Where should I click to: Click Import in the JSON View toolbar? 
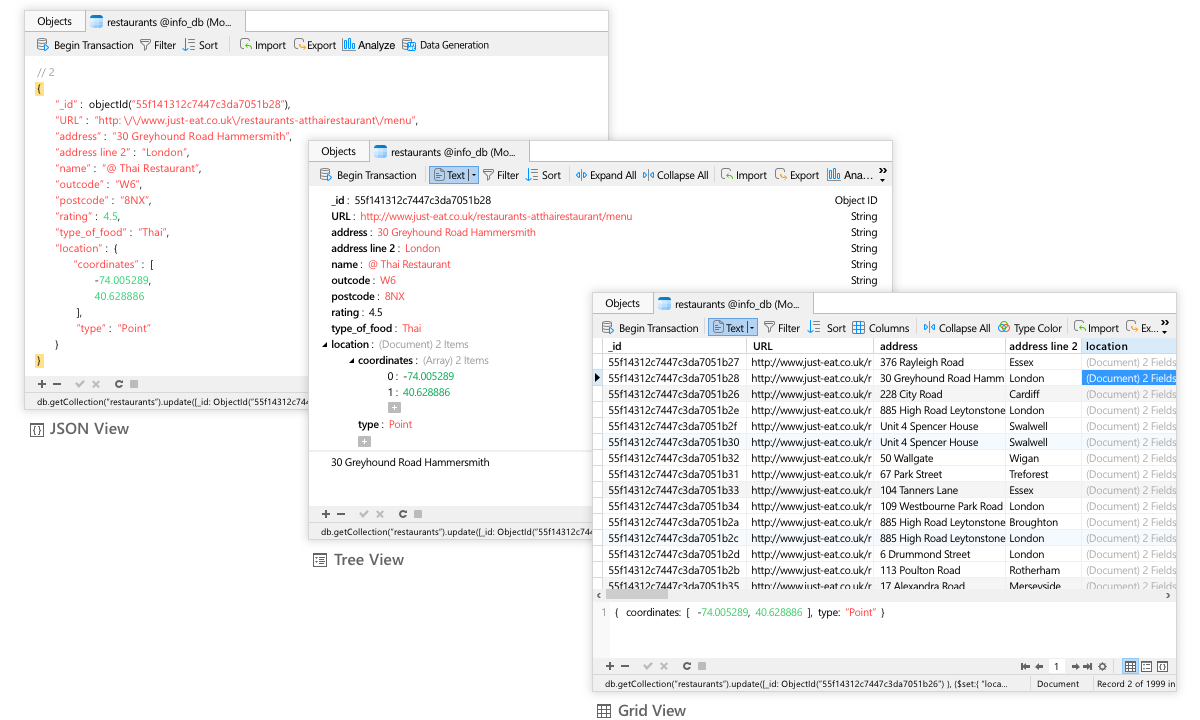[x=262, y=45]
